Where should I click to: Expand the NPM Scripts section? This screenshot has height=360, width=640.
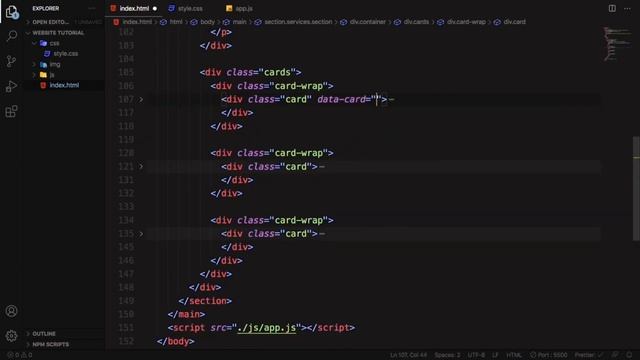(x=51, y=344)
